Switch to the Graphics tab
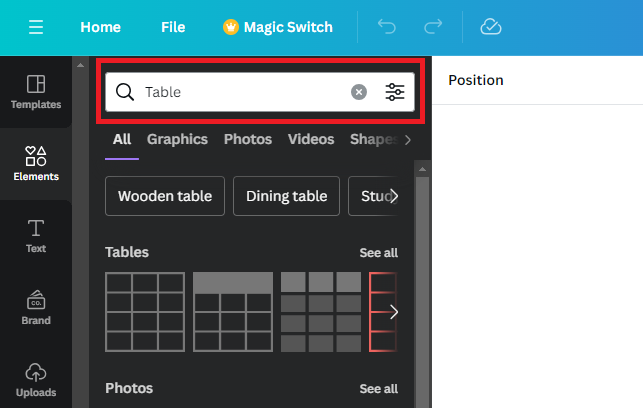The image size is (643, 408). tap(178, 139)
